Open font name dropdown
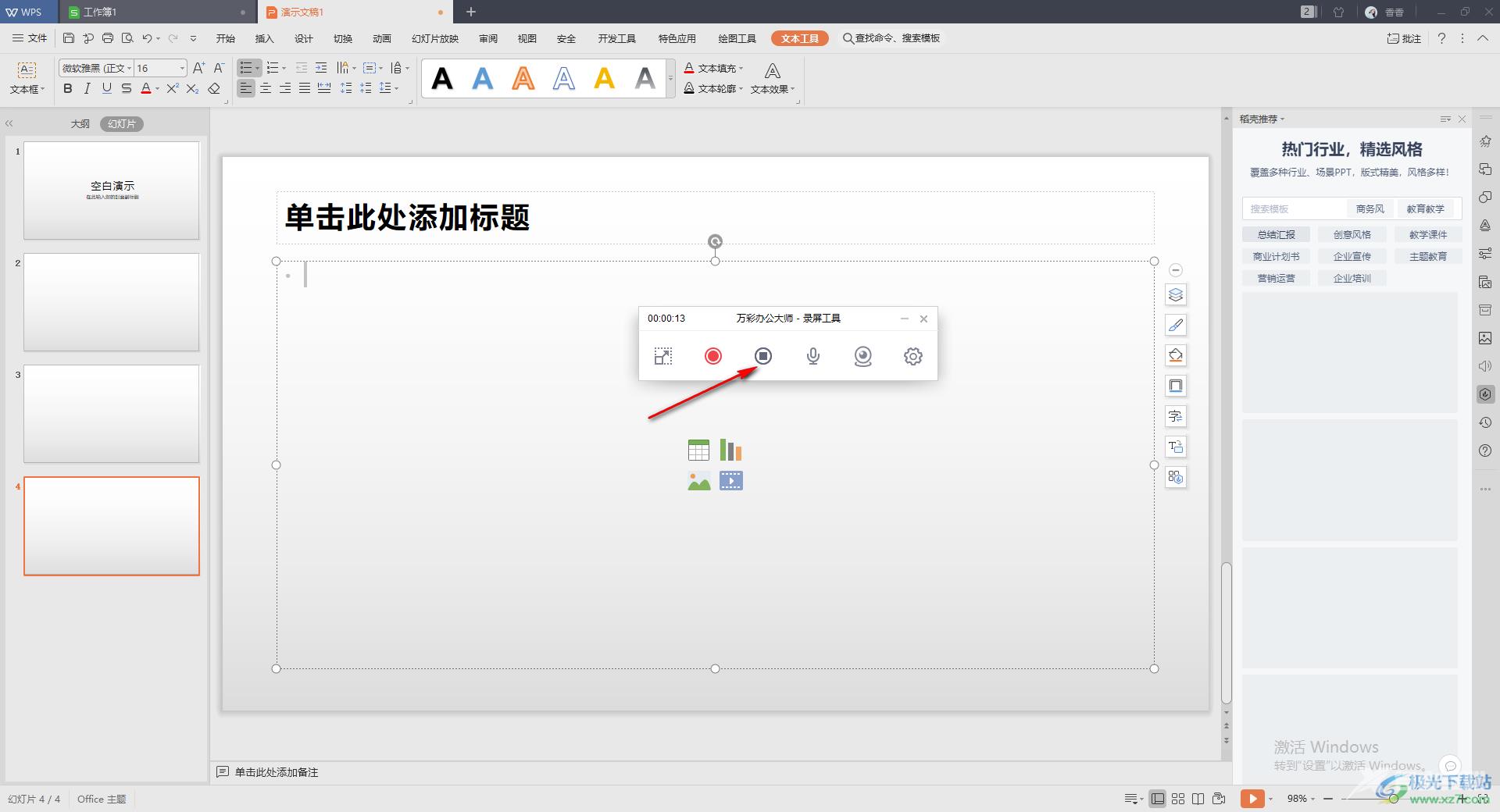This screenshot has height=812, width=1500. click(x=129, y=69)
